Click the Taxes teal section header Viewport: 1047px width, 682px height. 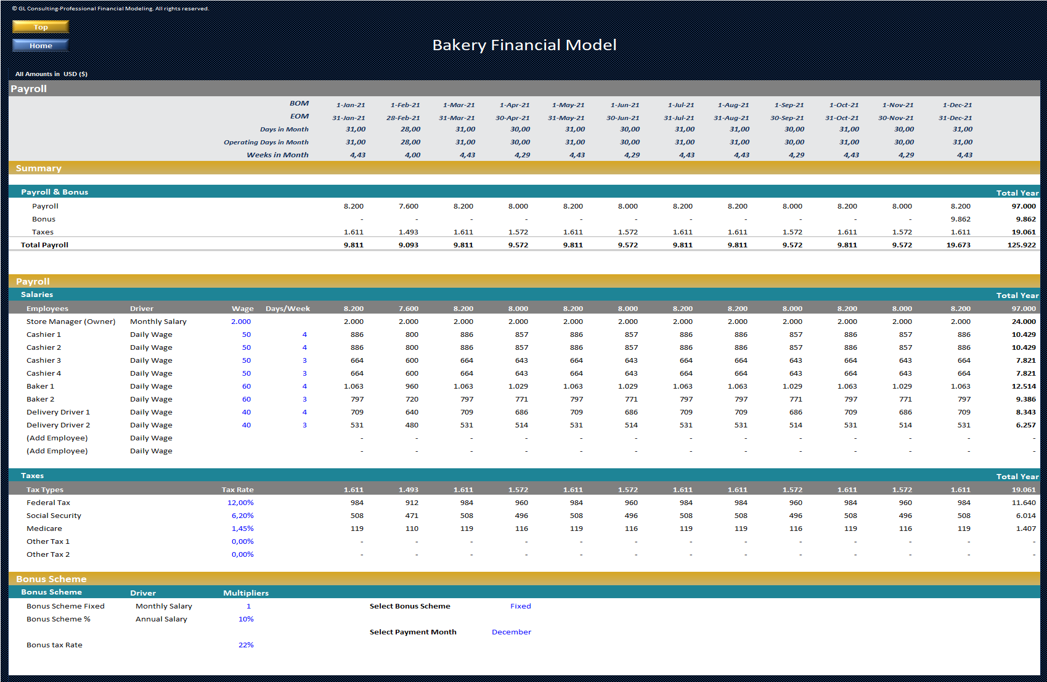(524, 476)
